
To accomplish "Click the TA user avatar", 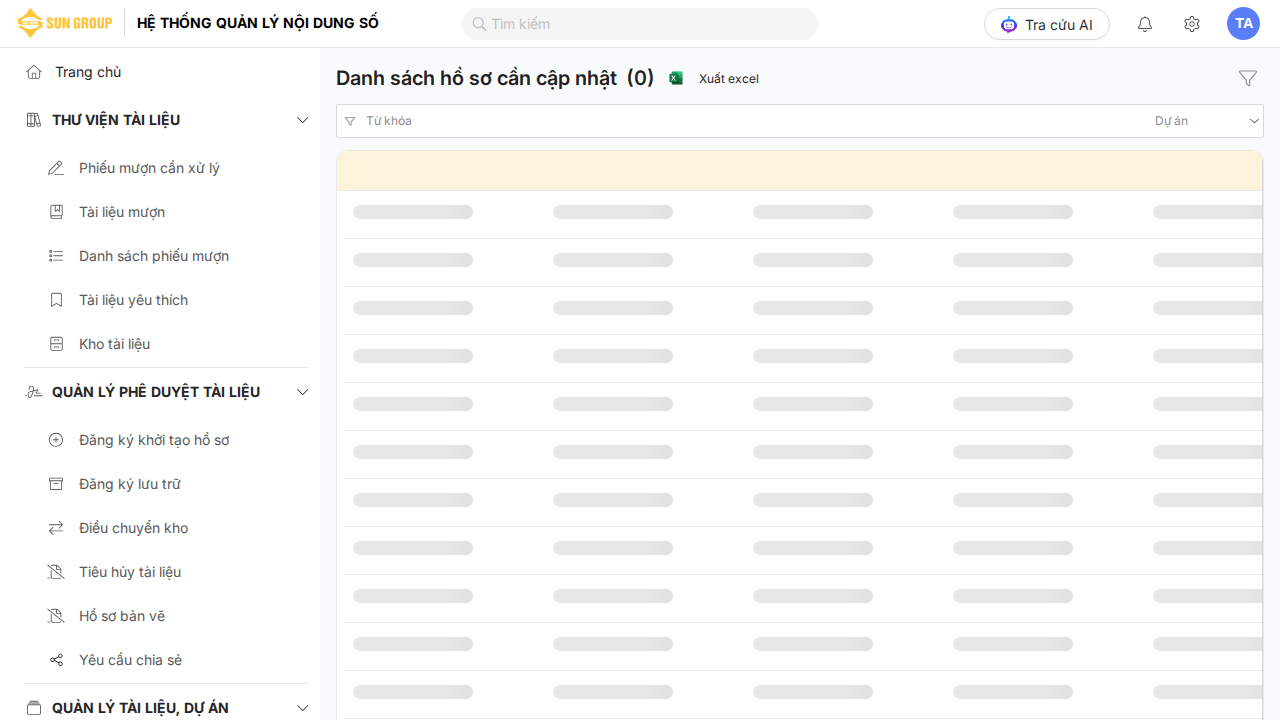I will tap(1243, 24).
